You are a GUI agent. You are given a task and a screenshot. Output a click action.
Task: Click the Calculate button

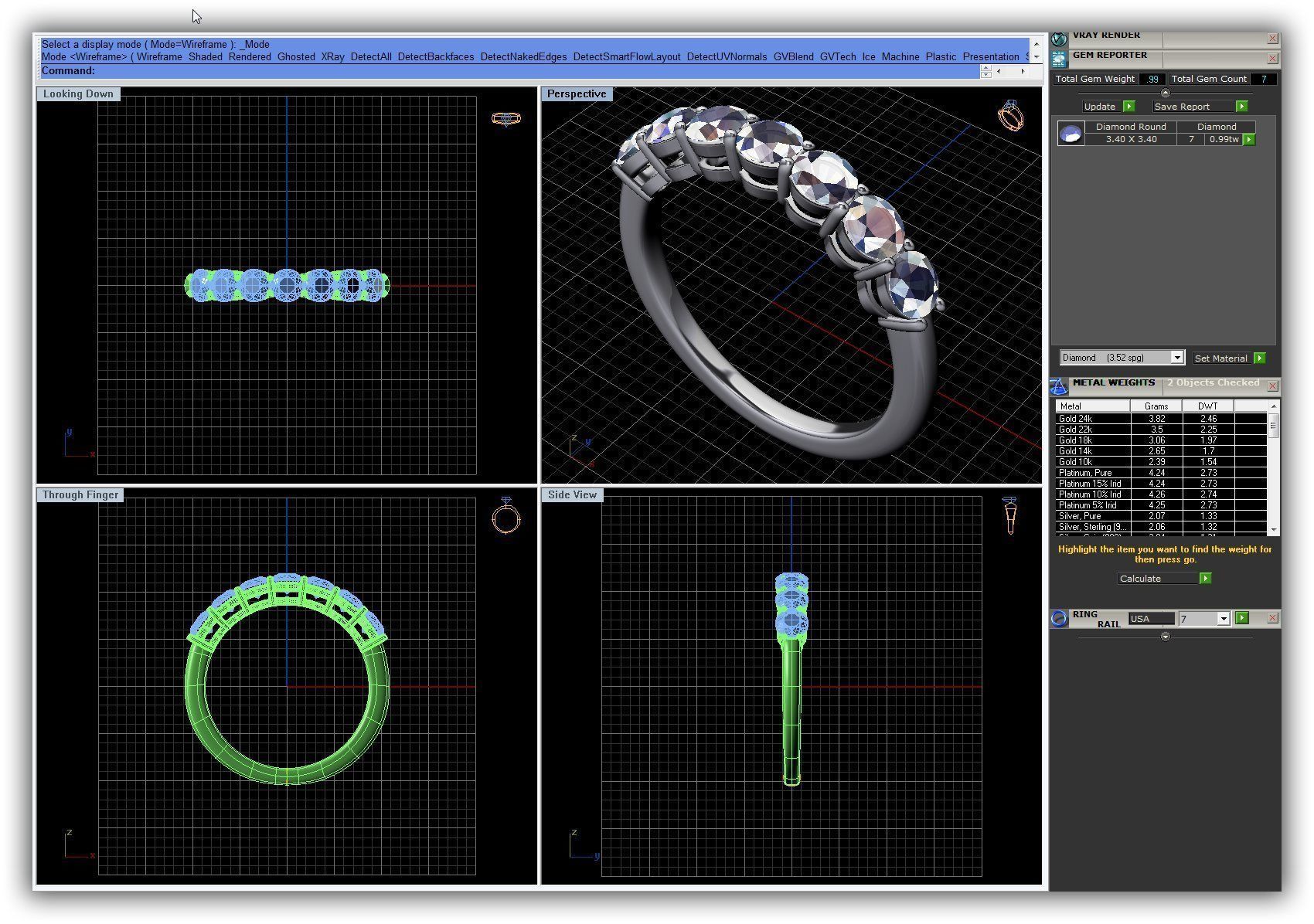pyautogui.click(x=1157, y=579)
